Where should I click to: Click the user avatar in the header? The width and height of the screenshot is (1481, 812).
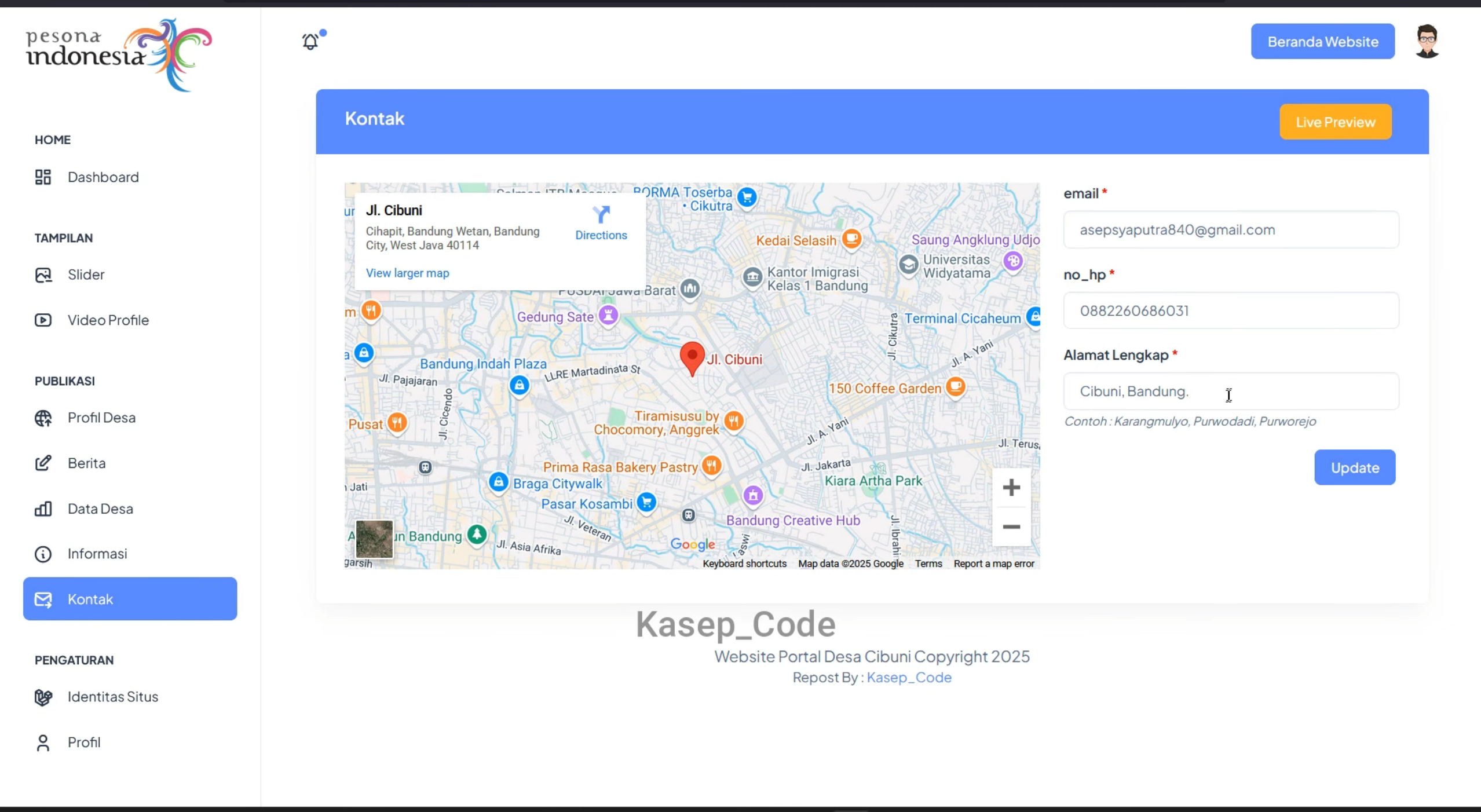[1427, 41]
